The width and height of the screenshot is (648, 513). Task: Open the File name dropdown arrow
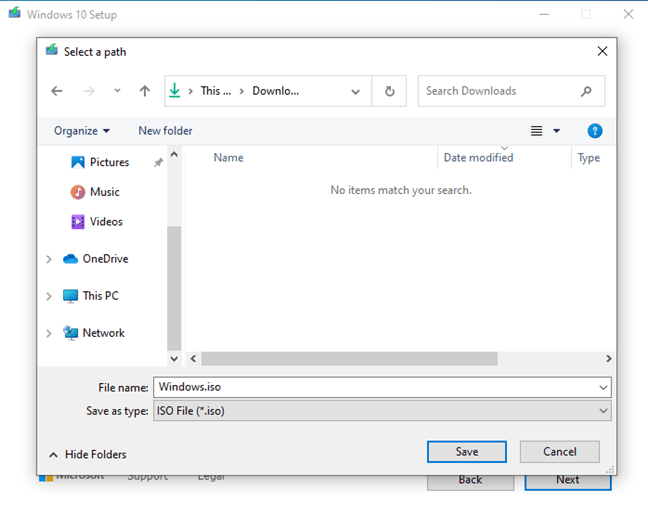(603, 387)
